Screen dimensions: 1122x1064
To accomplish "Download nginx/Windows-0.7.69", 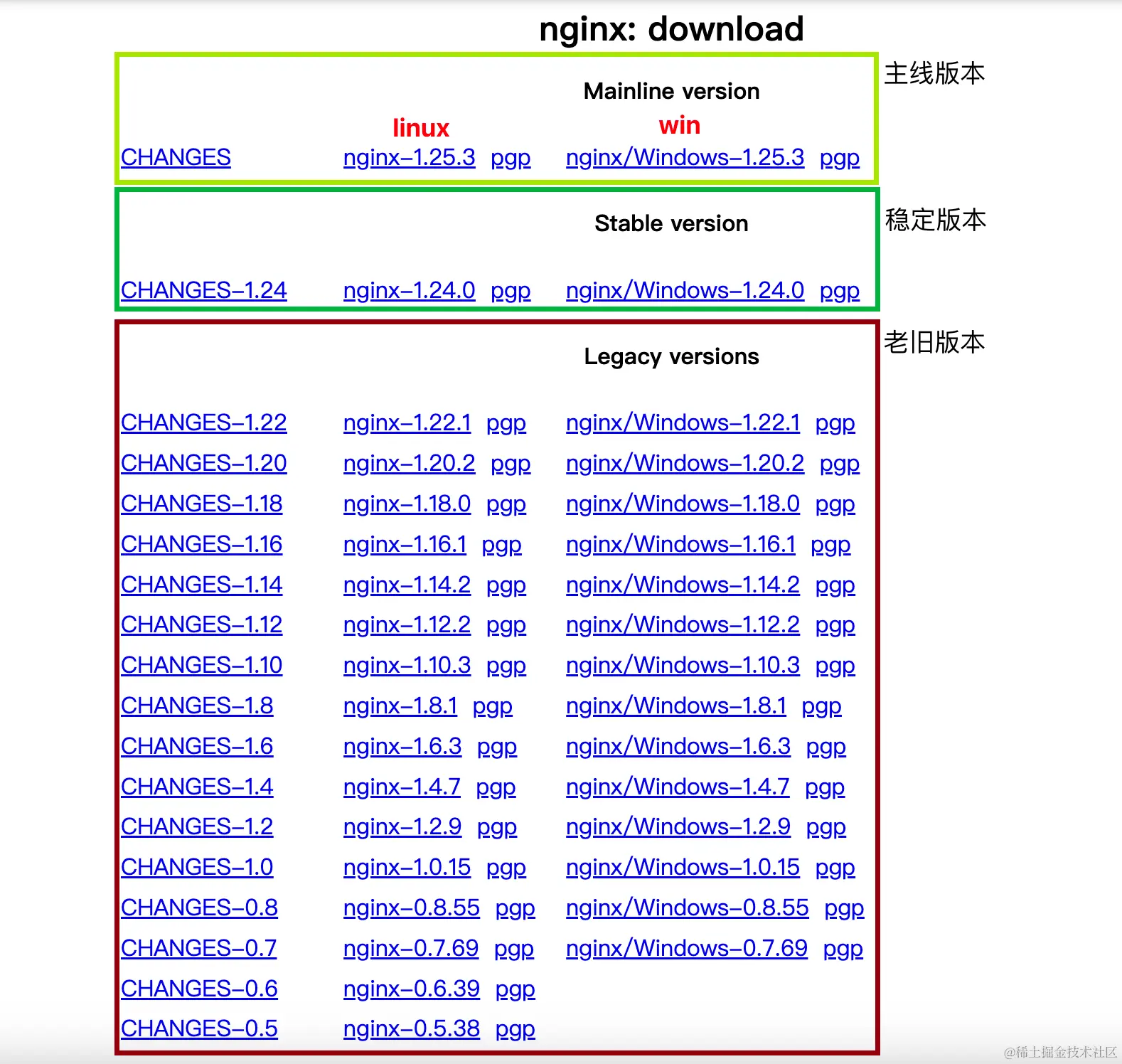I will (x=687, y=948).
